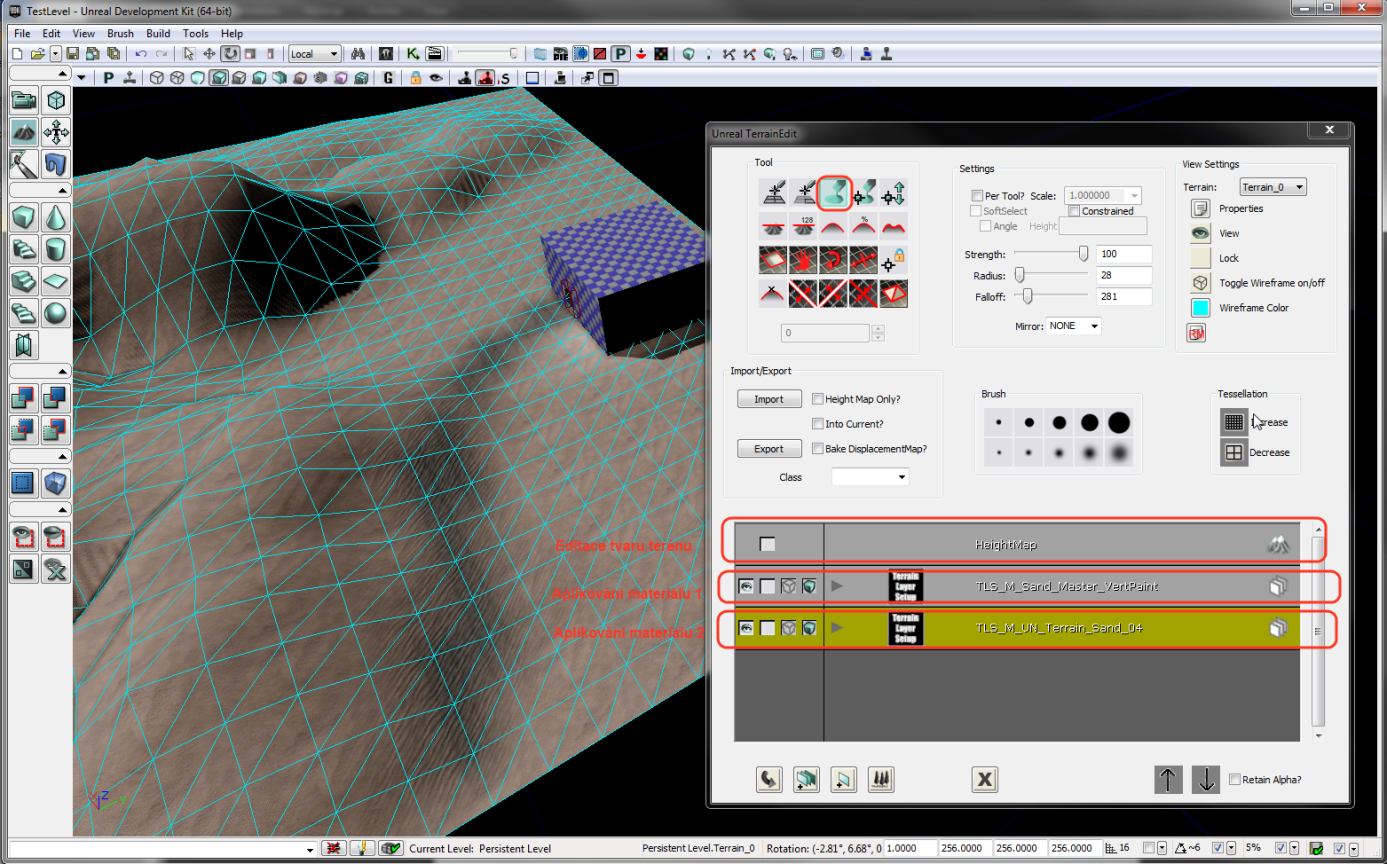Screen dimensions: 1387x864
Task: Expand the TLS_M_UN_Terrain_Sand_04 layer triangle
Action: click(837, 628)
